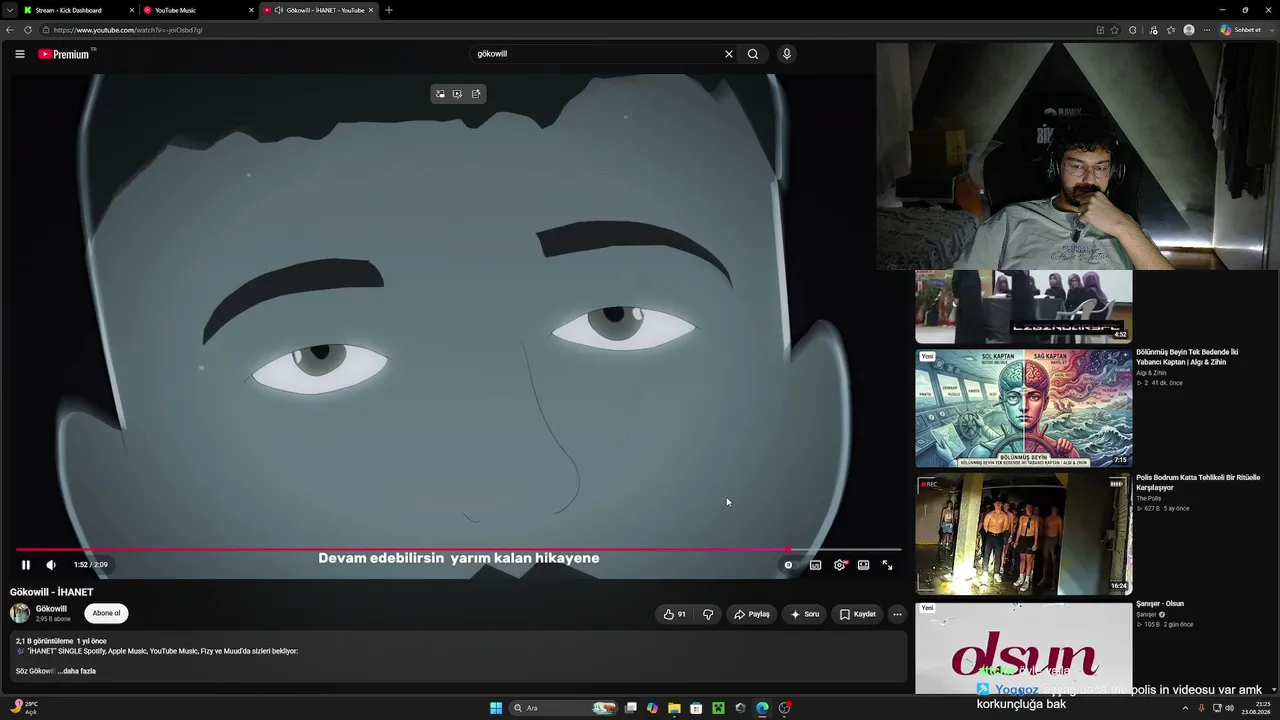Screen dimensions: 1280x720
Task: Dislike the video
Action: click(708, 614)
